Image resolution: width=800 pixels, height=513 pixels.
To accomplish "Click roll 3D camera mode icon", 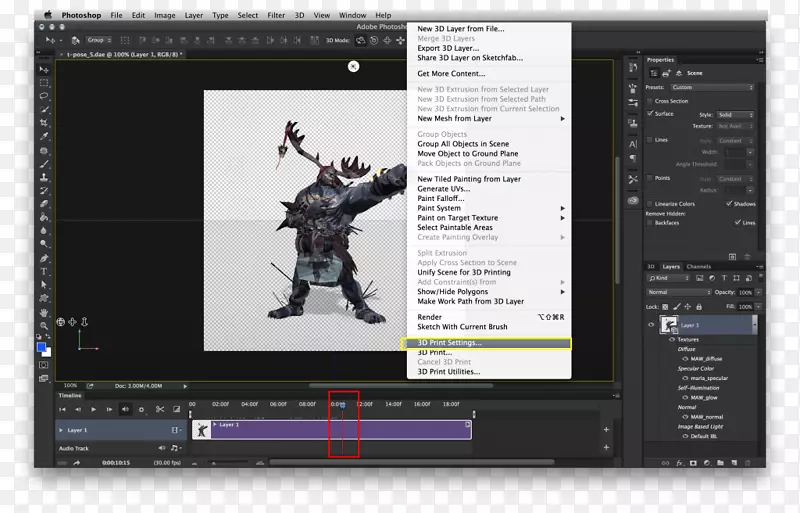I will click(374, 40).
